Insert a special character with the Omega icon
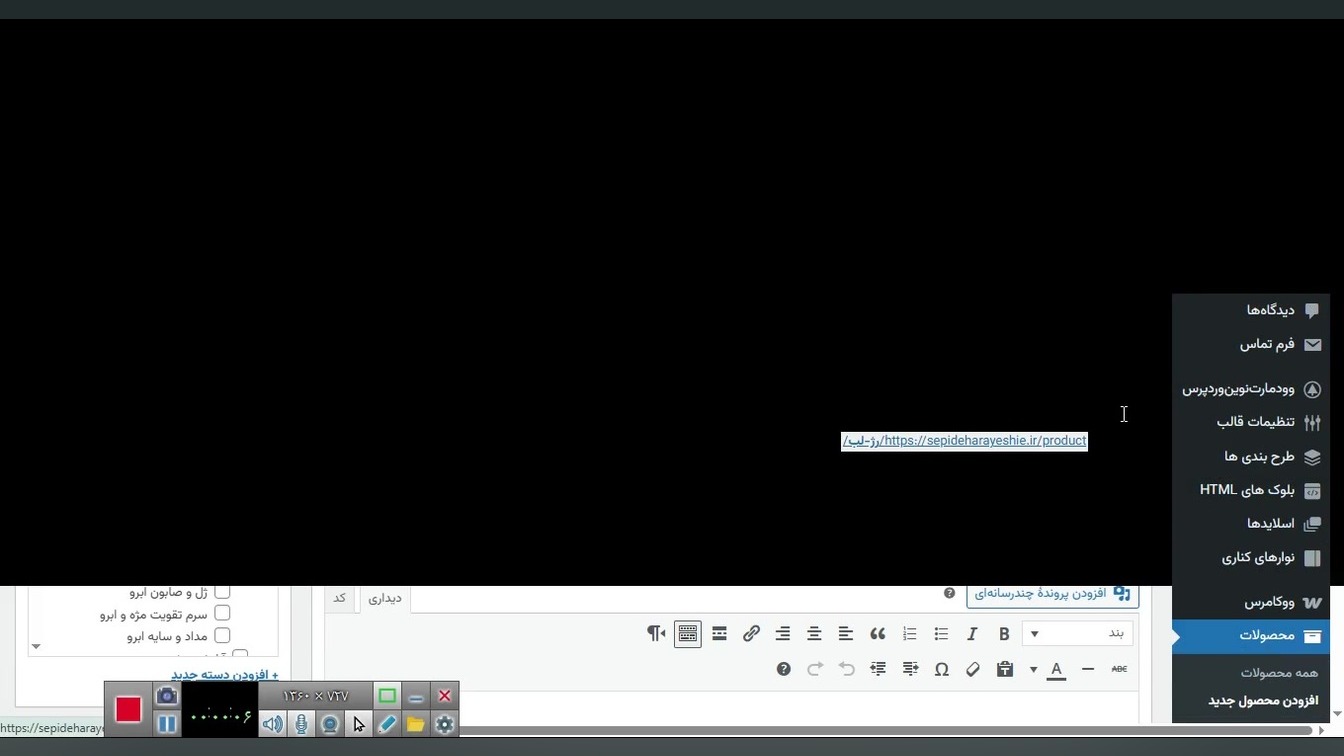 [x=941, y=669]
